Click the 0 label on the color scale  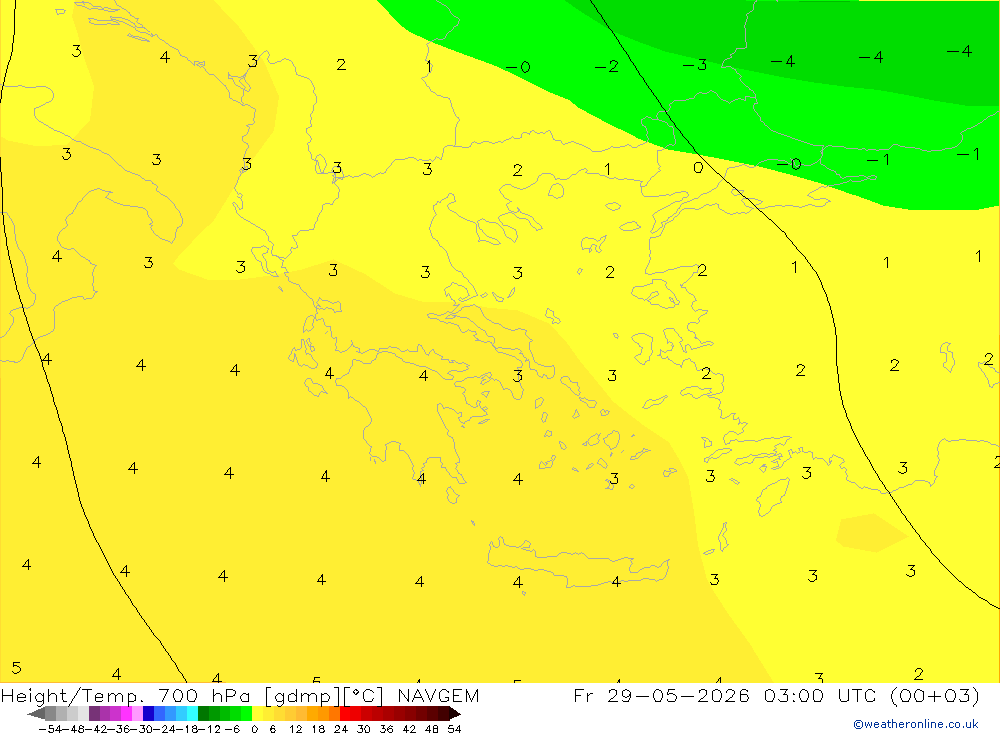254,729
